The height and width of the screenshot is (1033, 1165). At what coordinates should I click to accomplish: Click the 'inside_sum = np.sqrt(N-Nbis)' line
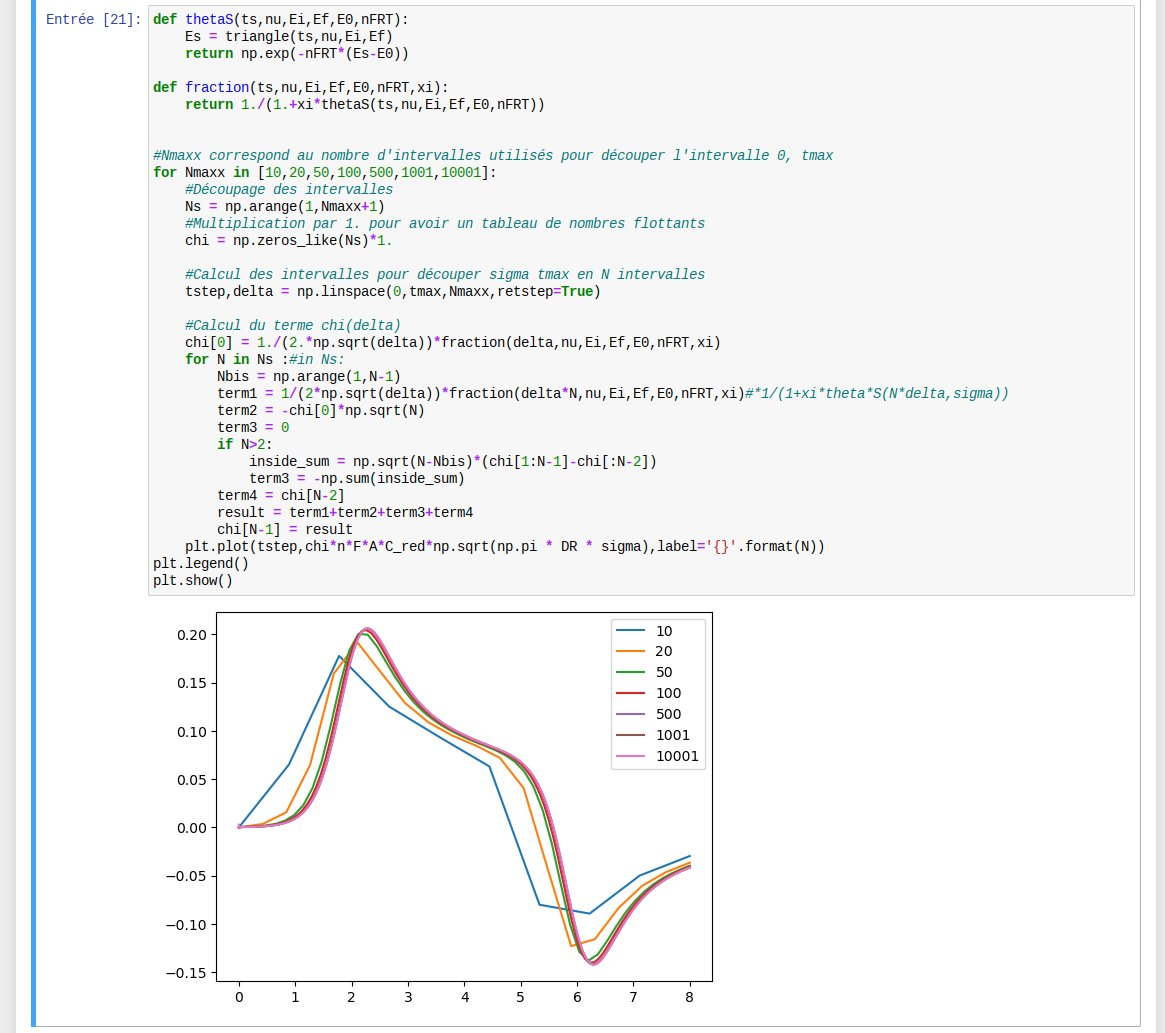pyautogui.click(x=452, y=462)
